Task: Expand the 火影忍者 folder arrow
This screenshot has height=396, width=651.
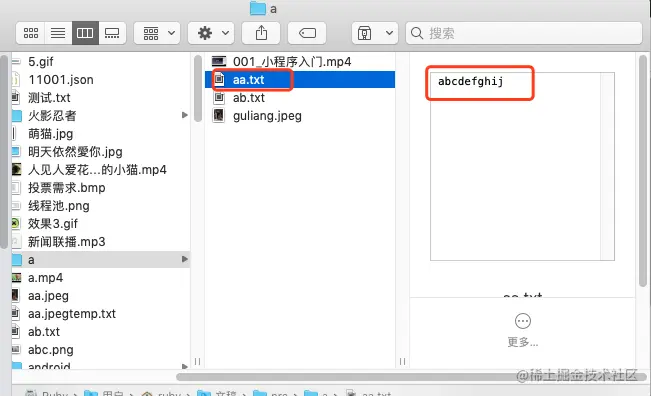Action: pos(185,115)
